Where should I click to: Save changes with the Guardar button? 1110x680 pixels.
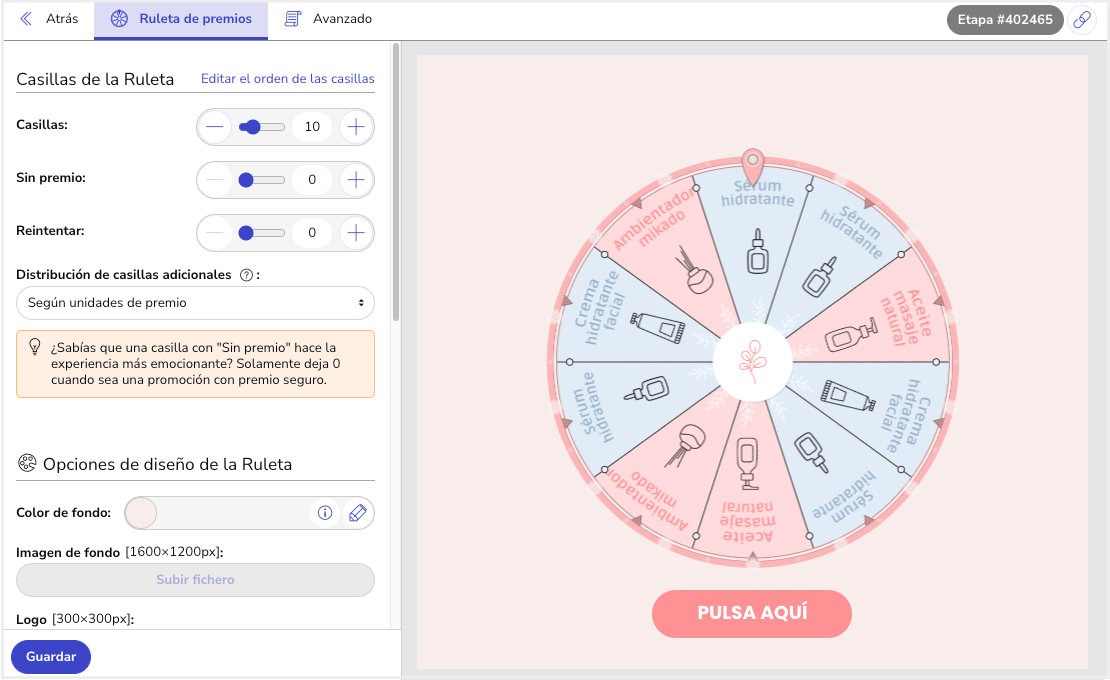(x=51, y=657)
